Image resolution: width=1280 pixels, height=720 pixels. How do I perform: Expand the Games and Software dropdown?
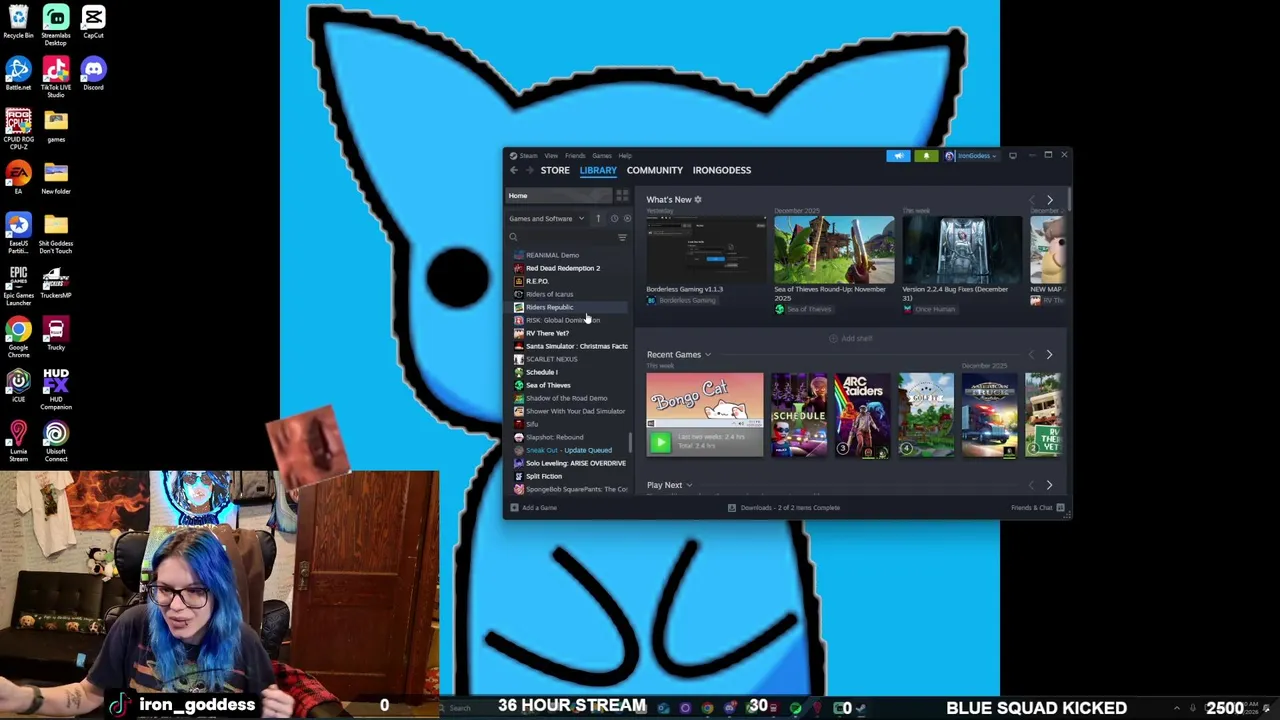click(547, 218)
